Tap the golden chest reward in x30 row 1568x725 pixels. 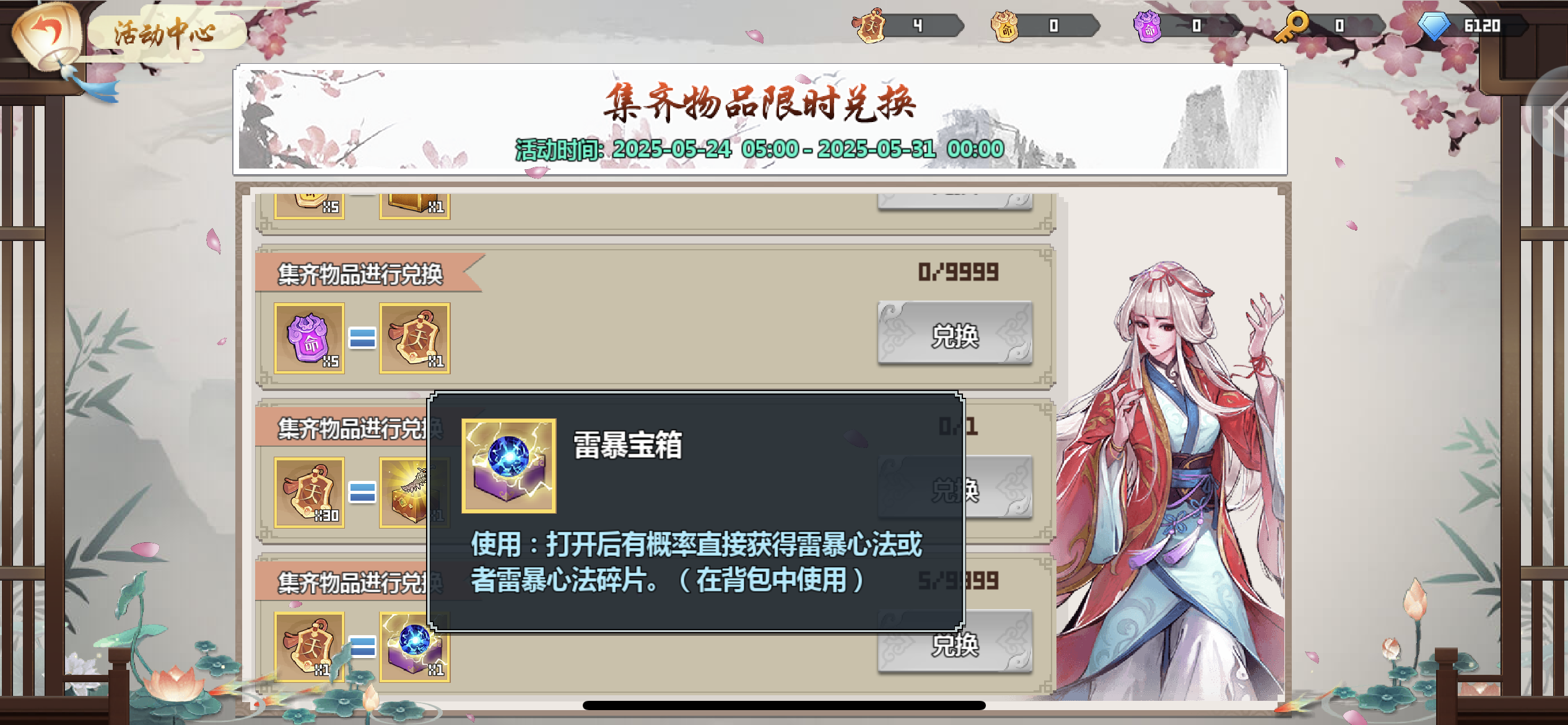click(404, 493)
